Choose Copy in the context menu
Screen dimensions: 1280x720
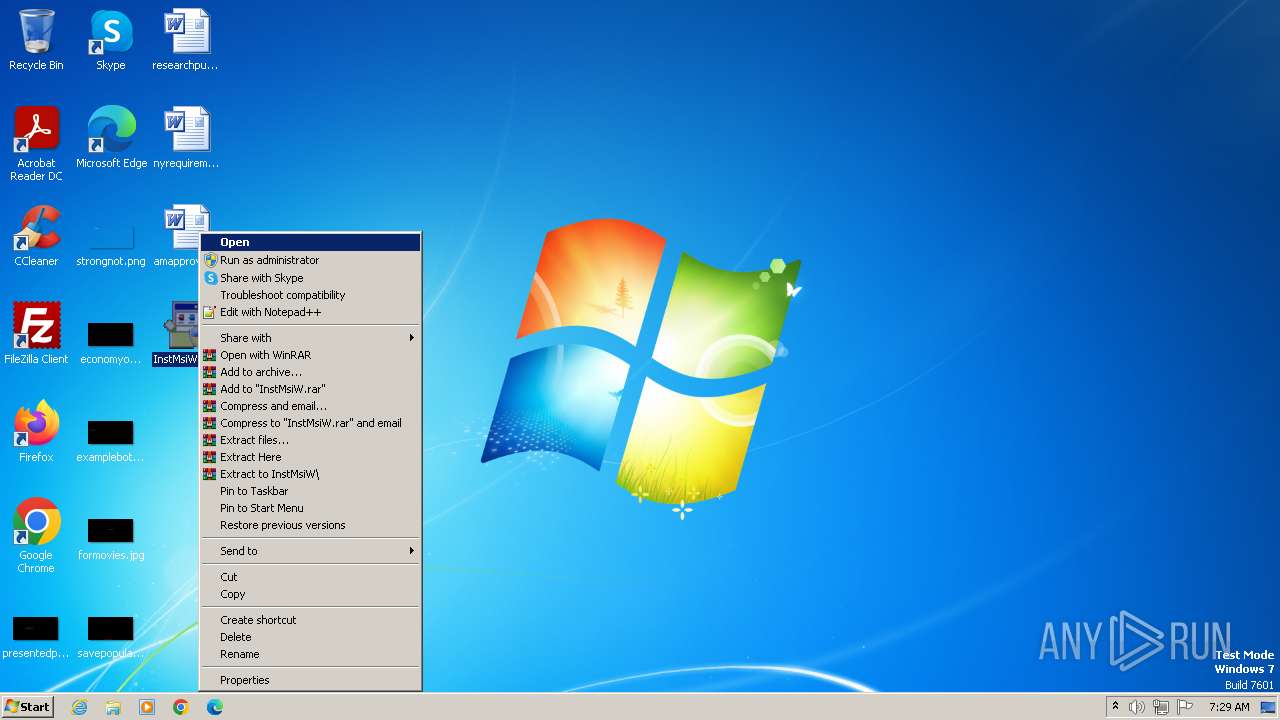tap(310, 594)
